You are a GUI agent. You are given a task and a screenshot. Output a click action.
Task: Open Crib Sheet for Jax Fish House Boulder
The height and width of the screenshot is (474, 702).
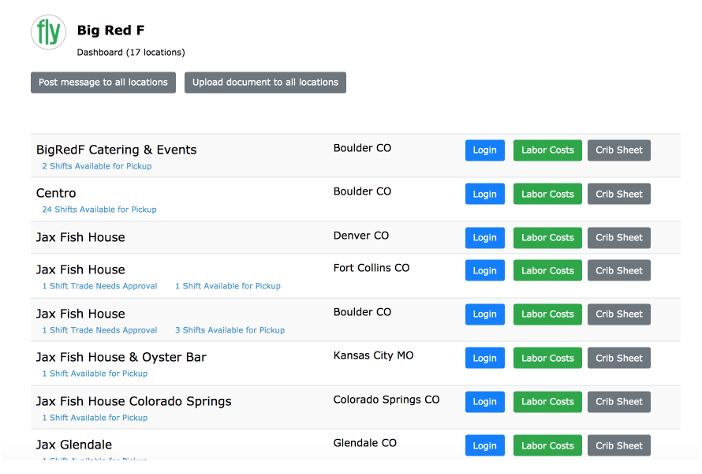tap(619, 314)
